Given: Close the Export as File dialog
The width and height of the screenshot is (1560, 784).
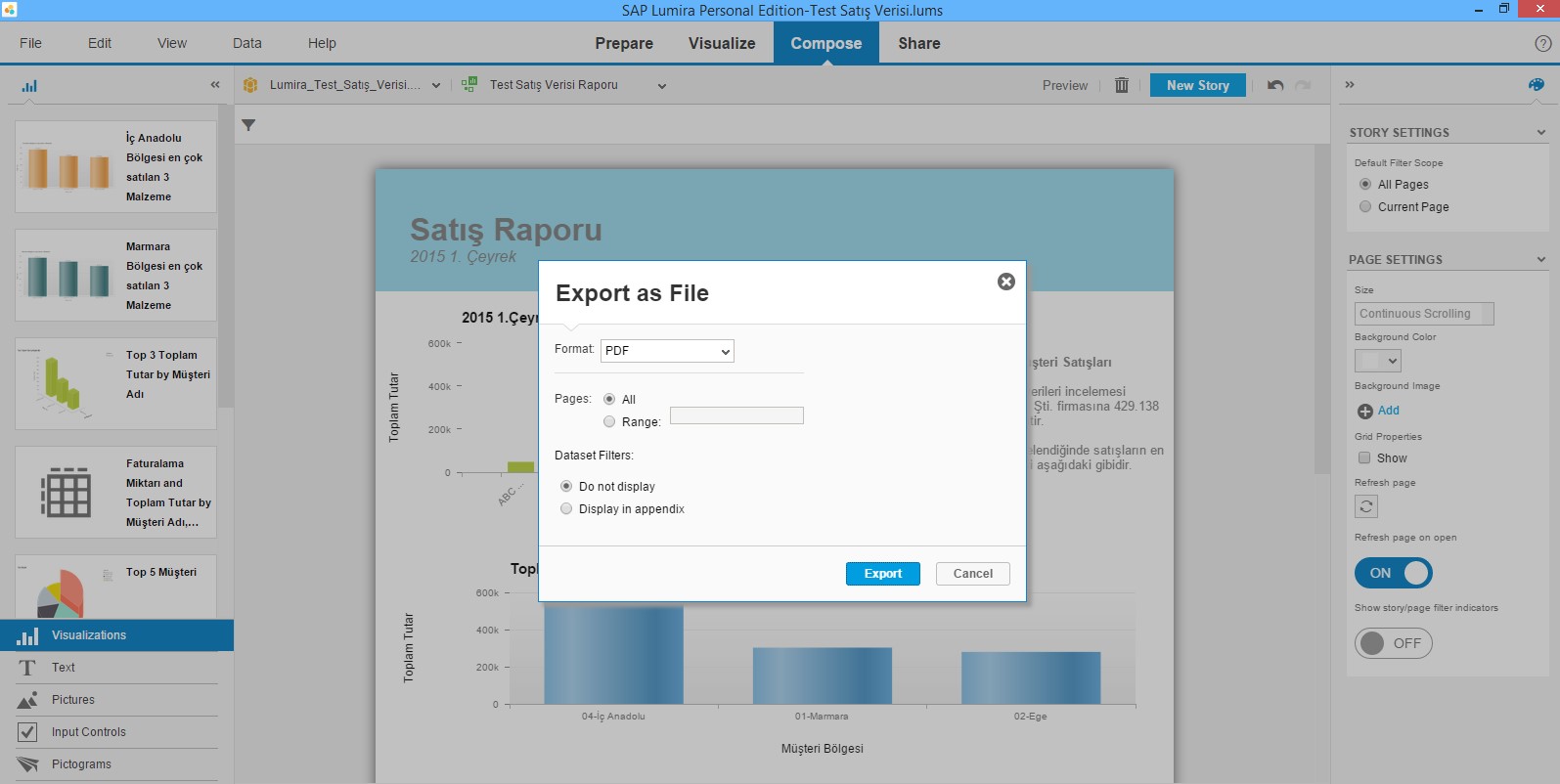Looking at the screenshot, I should coord(1005,282).
